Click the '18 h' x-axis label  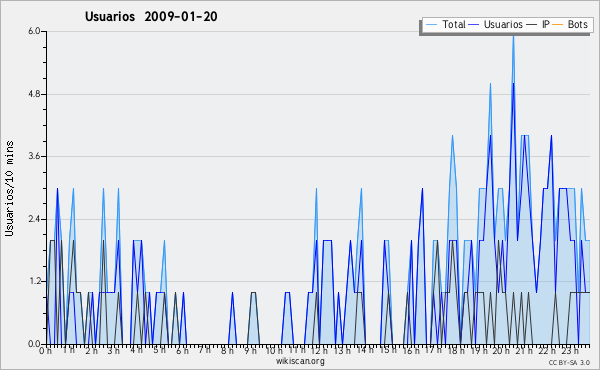(456, 351)
